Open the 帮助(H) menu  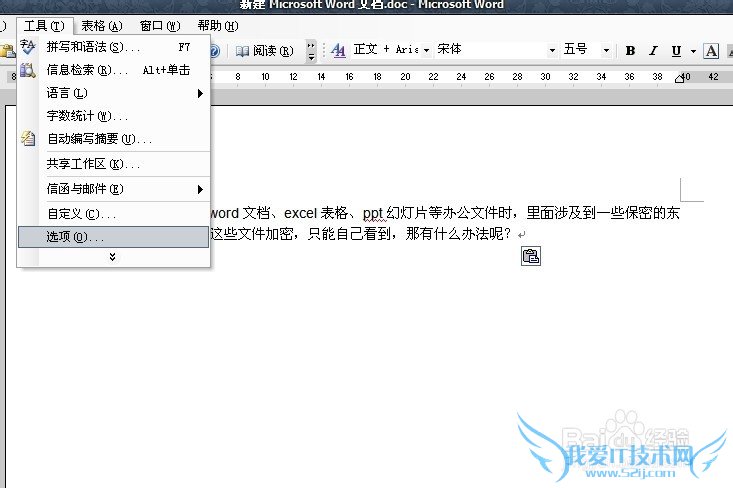[218, 26]
